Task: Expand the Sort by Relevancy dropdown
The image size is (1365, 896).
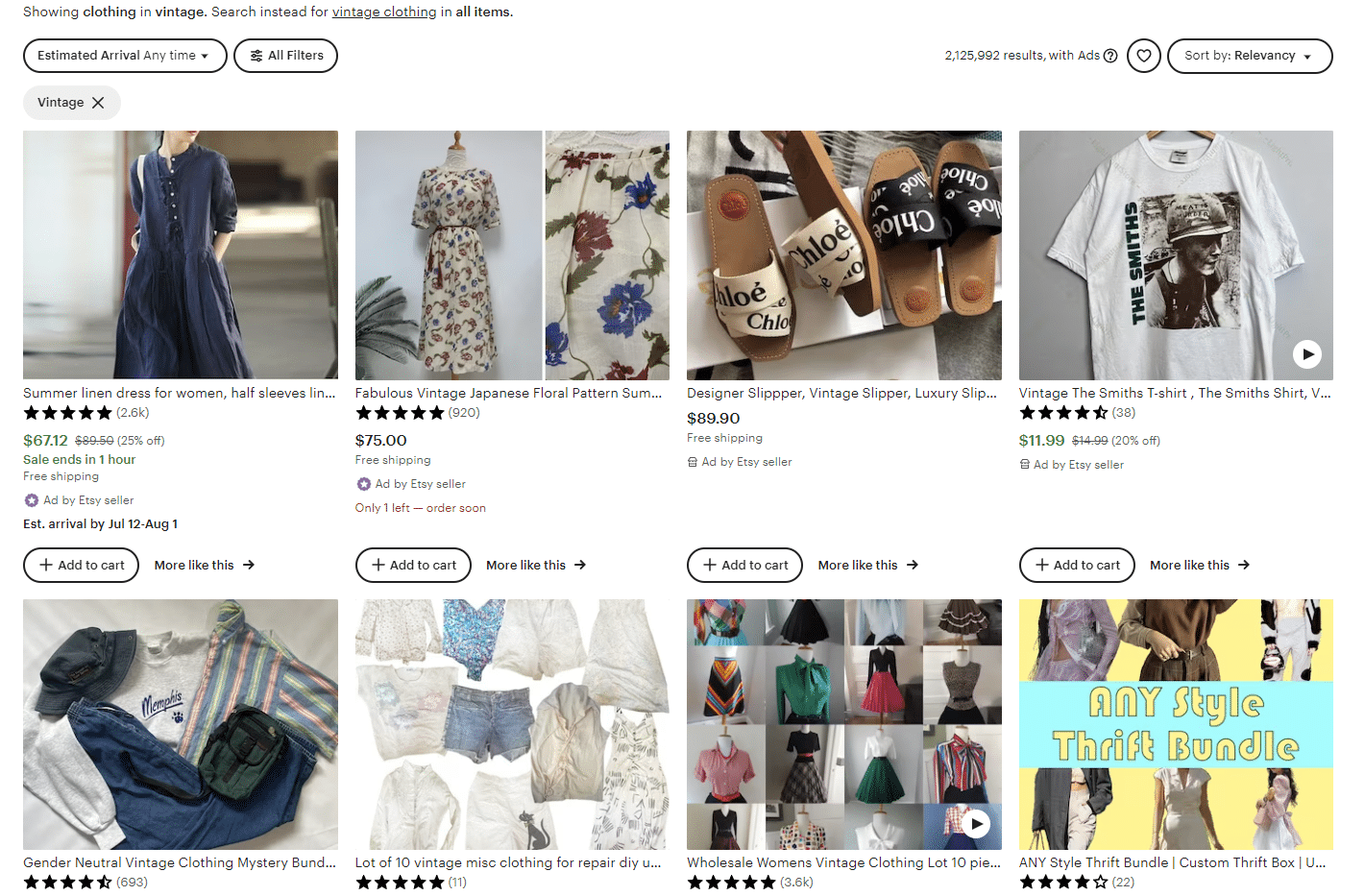Action: (1250, 56)
